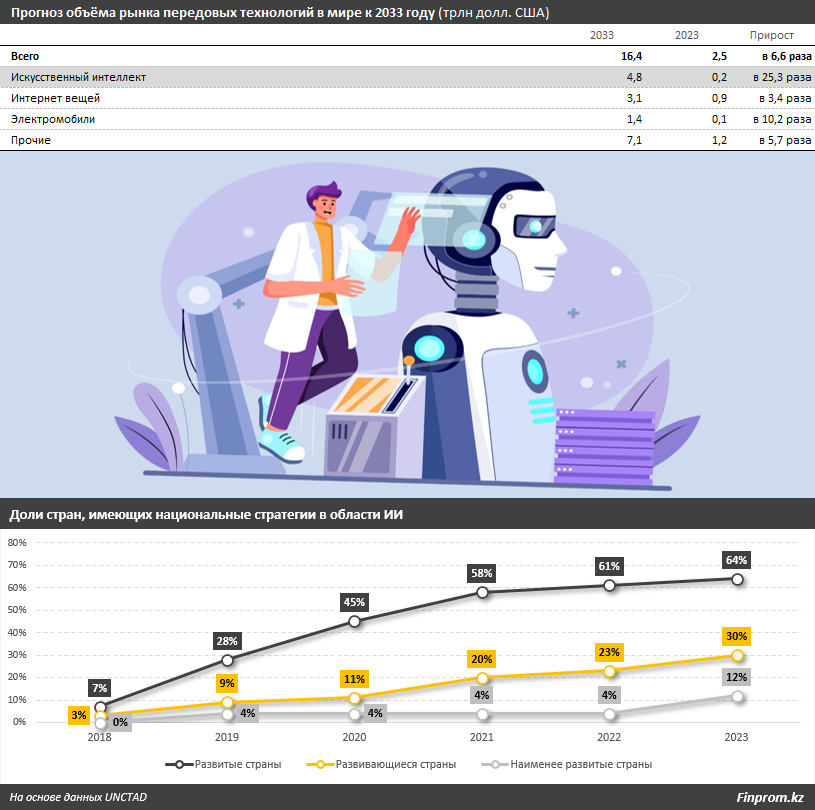Click the purple server stack in the illustration
The height and width of the screenshot is (810, 815).
click(603, 446)
